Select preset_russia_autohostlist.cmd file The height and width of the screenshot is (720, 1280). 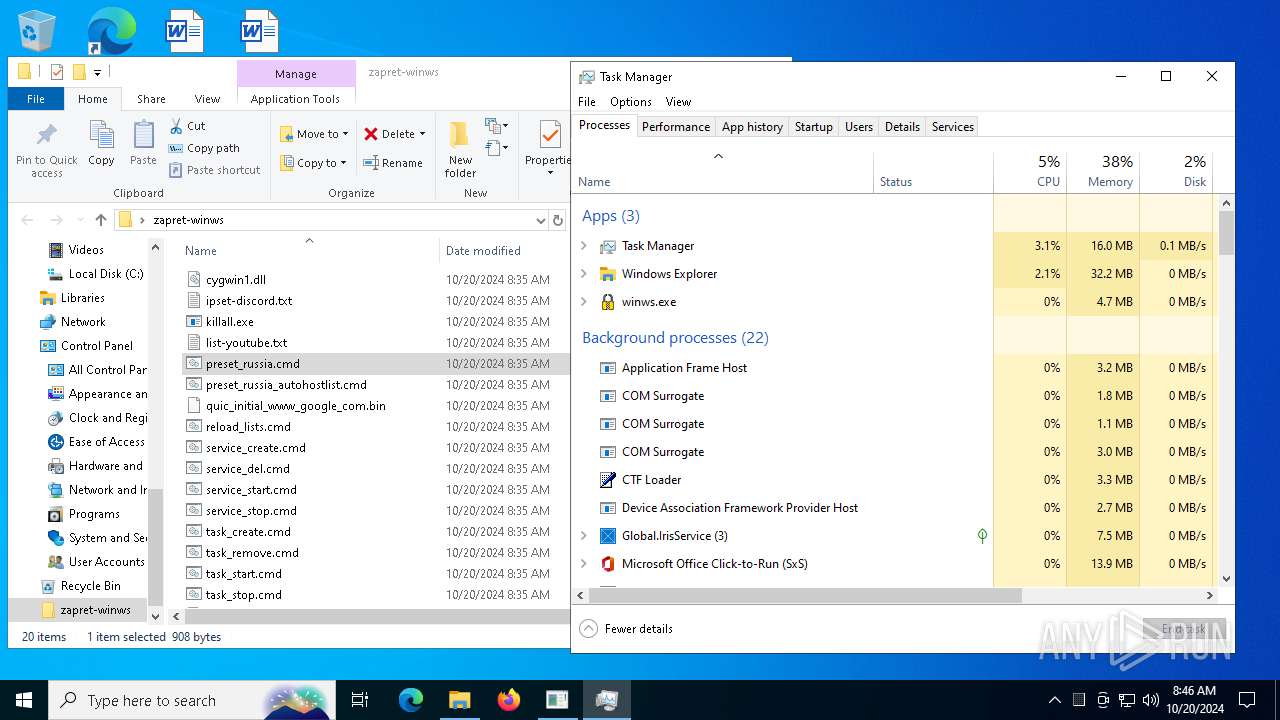point(286,385)
